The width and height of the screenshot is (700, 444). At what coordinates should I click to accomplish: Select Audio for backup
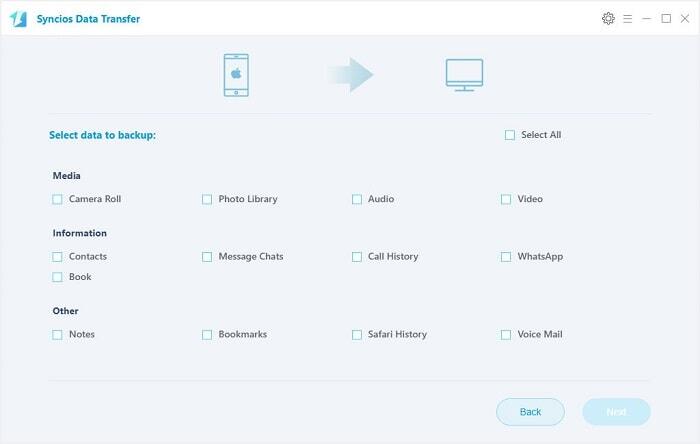click(x=357, y=199)
